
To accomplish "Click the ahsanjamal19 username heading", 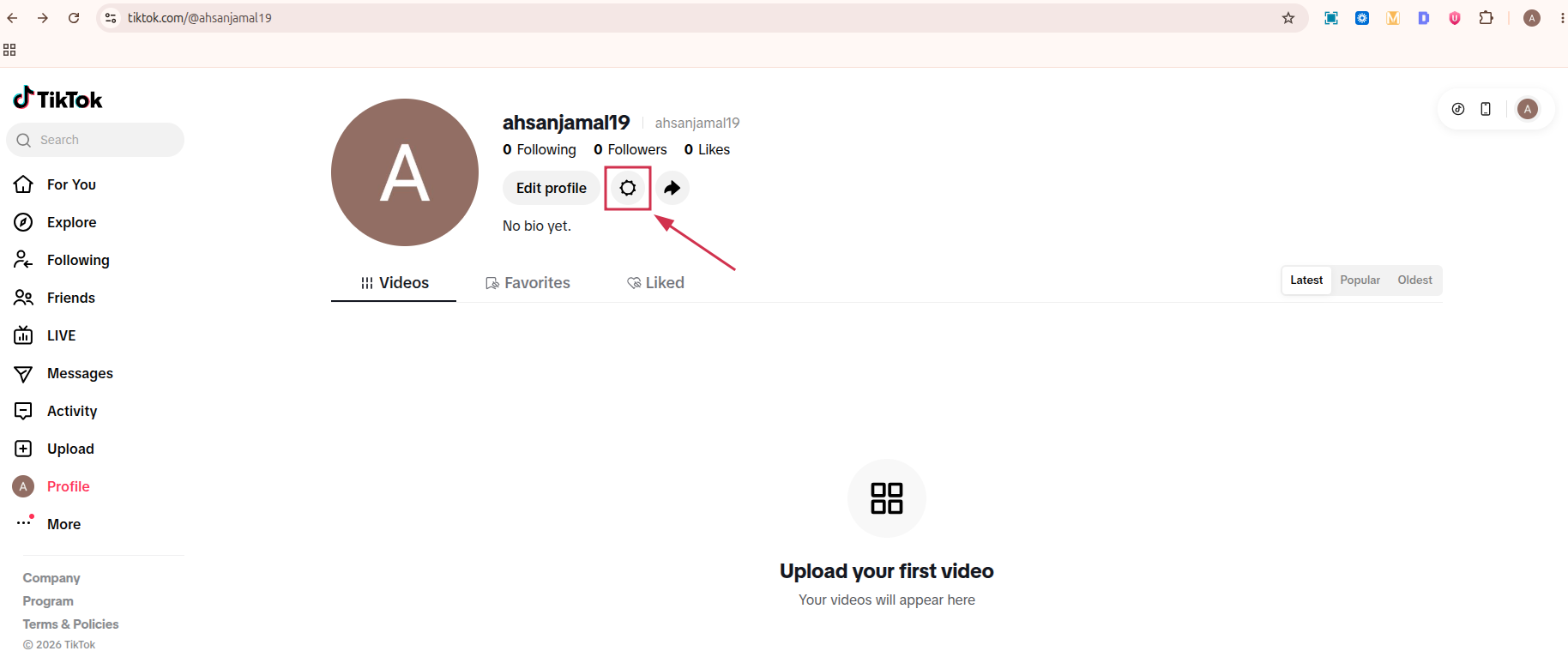I will coord(566,123).
